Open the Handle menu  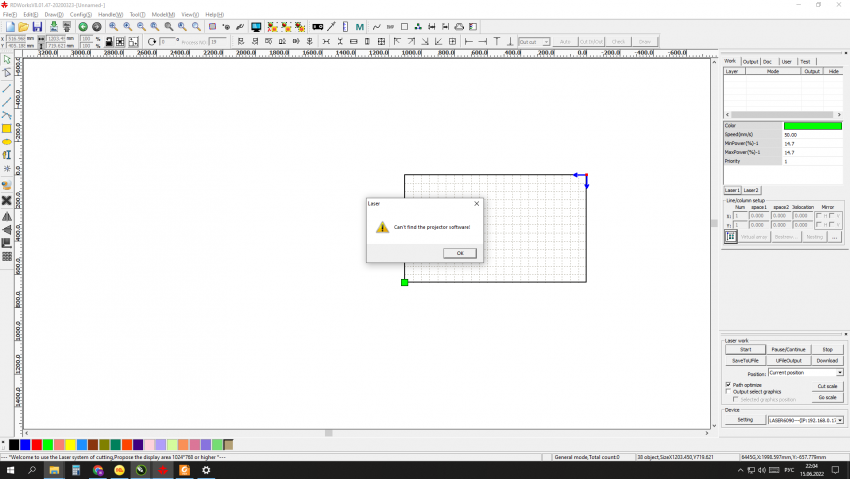(x=109, y=15)
